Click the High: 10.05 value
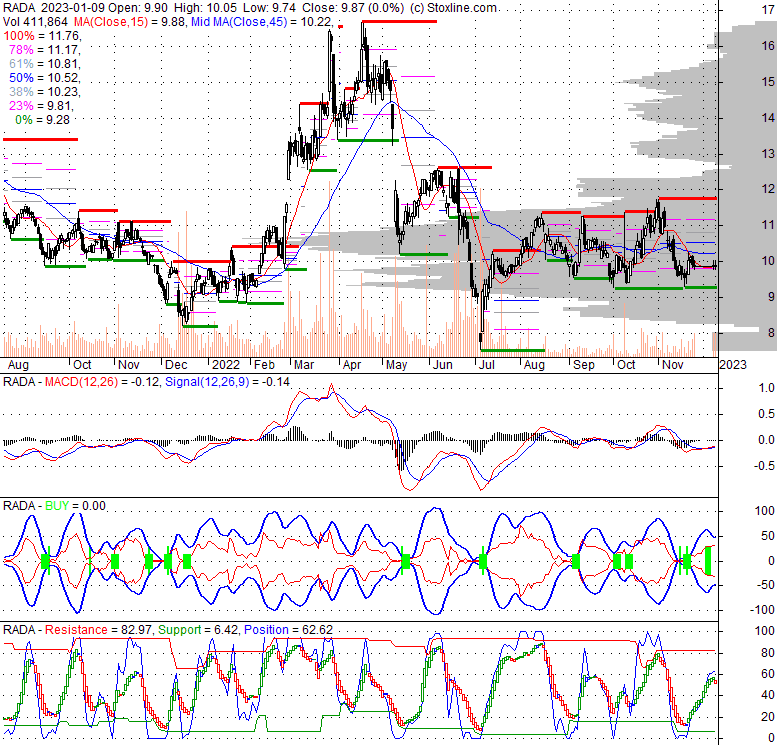Screen dimensions: 778x746 point(205,8)
